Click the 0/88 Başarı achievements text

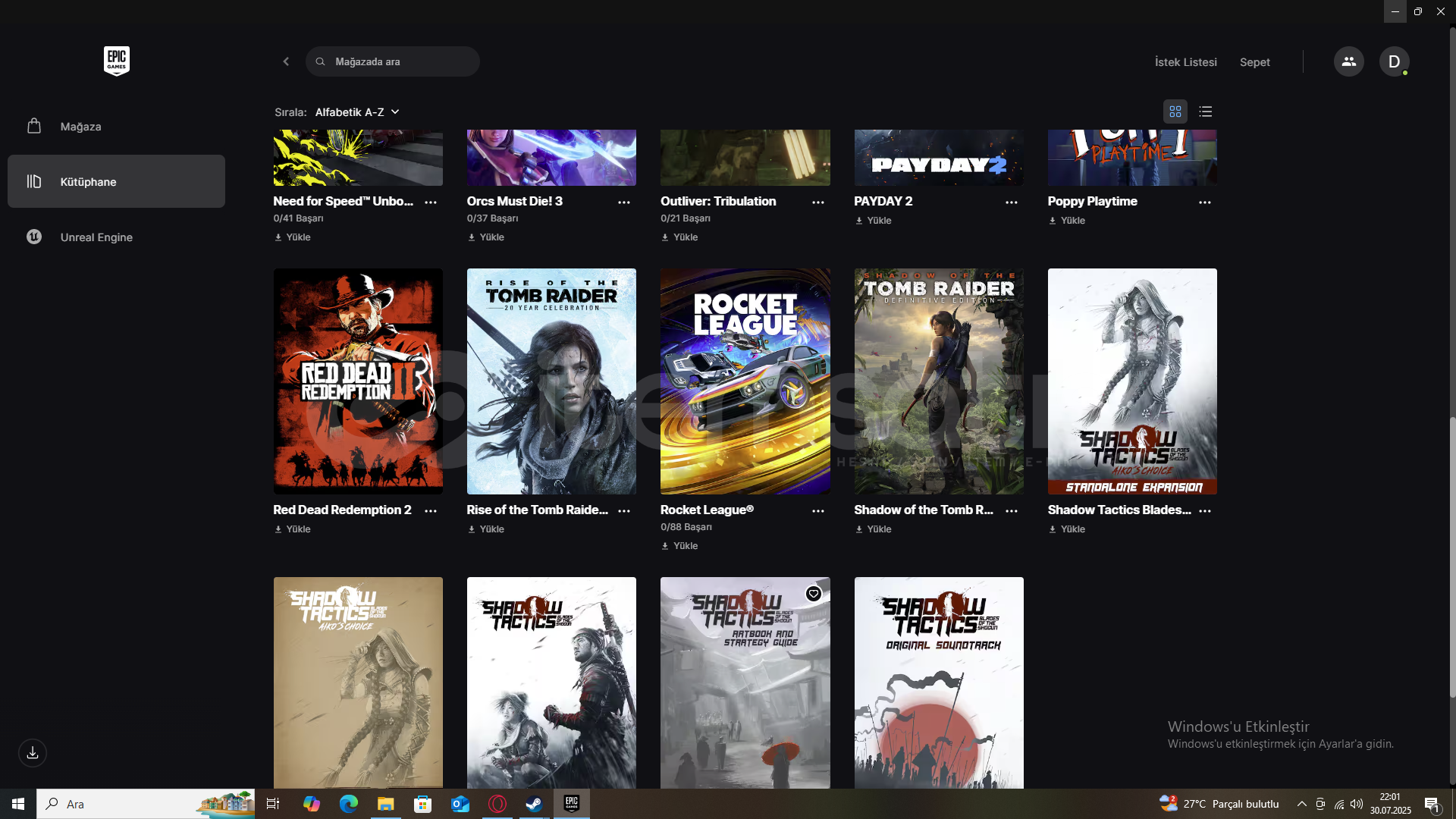686,527
